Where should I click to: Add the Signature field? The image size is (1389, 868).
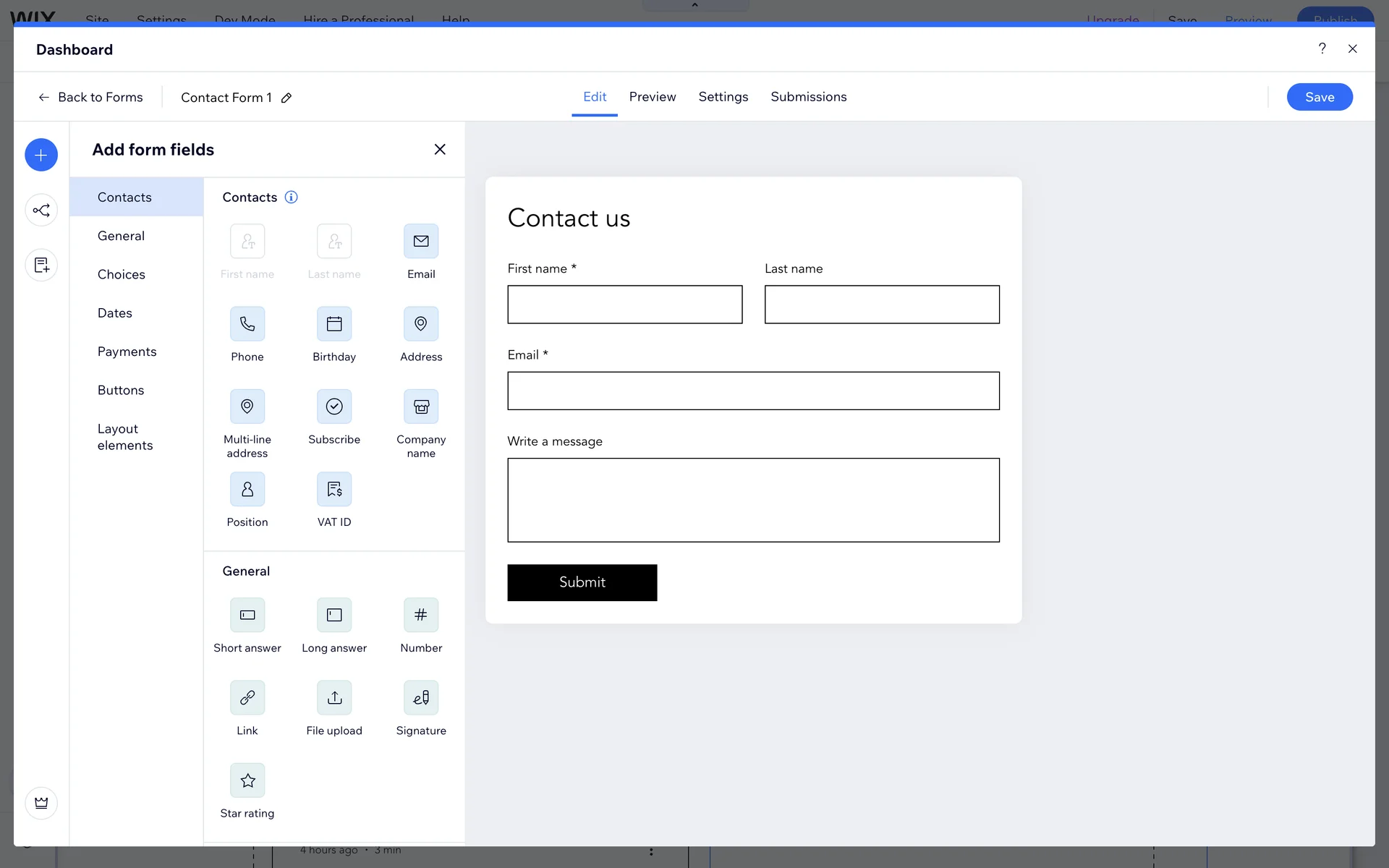[421, 698]
